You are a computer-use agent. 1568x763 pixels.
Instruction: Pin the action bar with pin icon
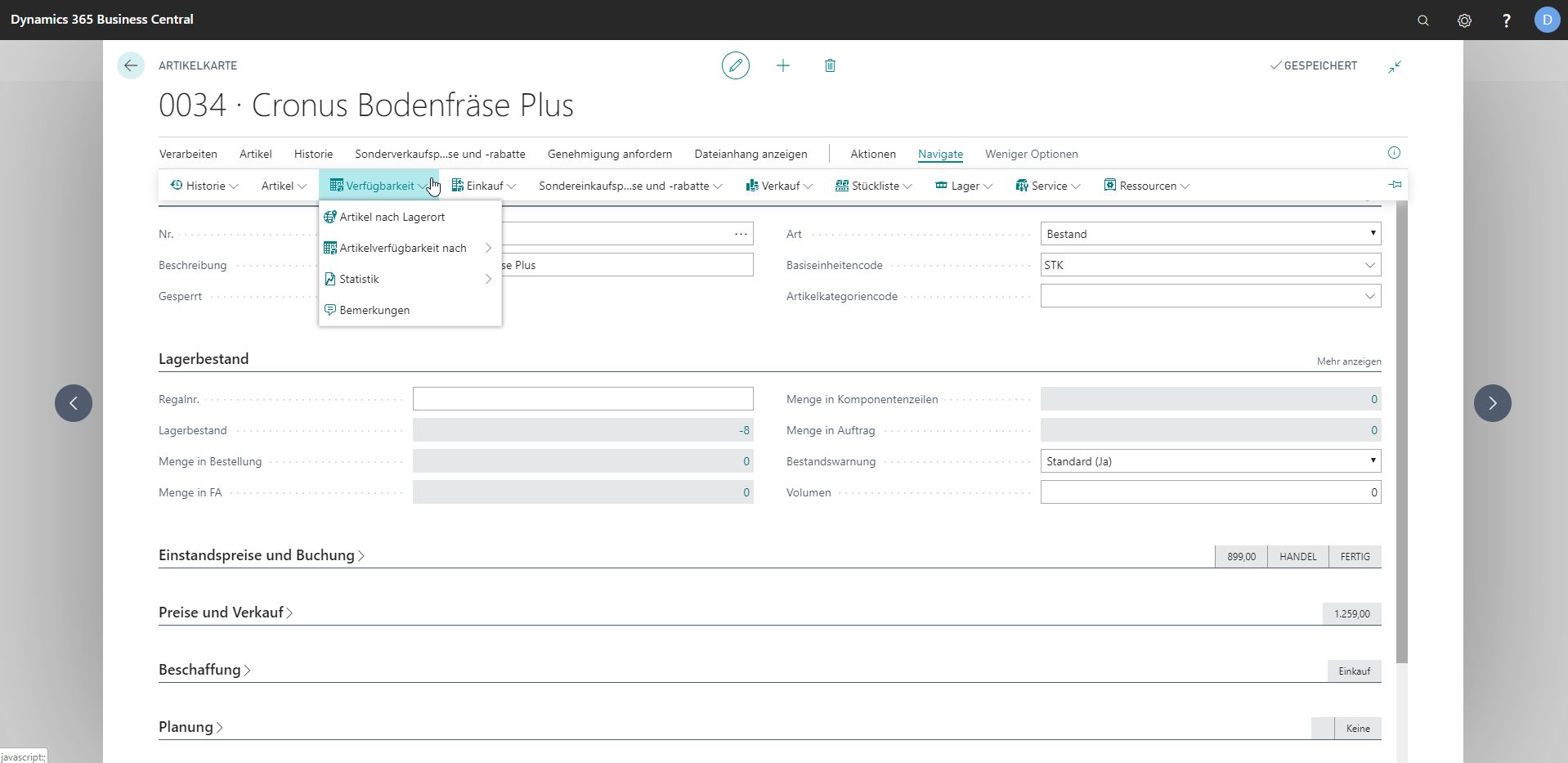(1395, 185)
